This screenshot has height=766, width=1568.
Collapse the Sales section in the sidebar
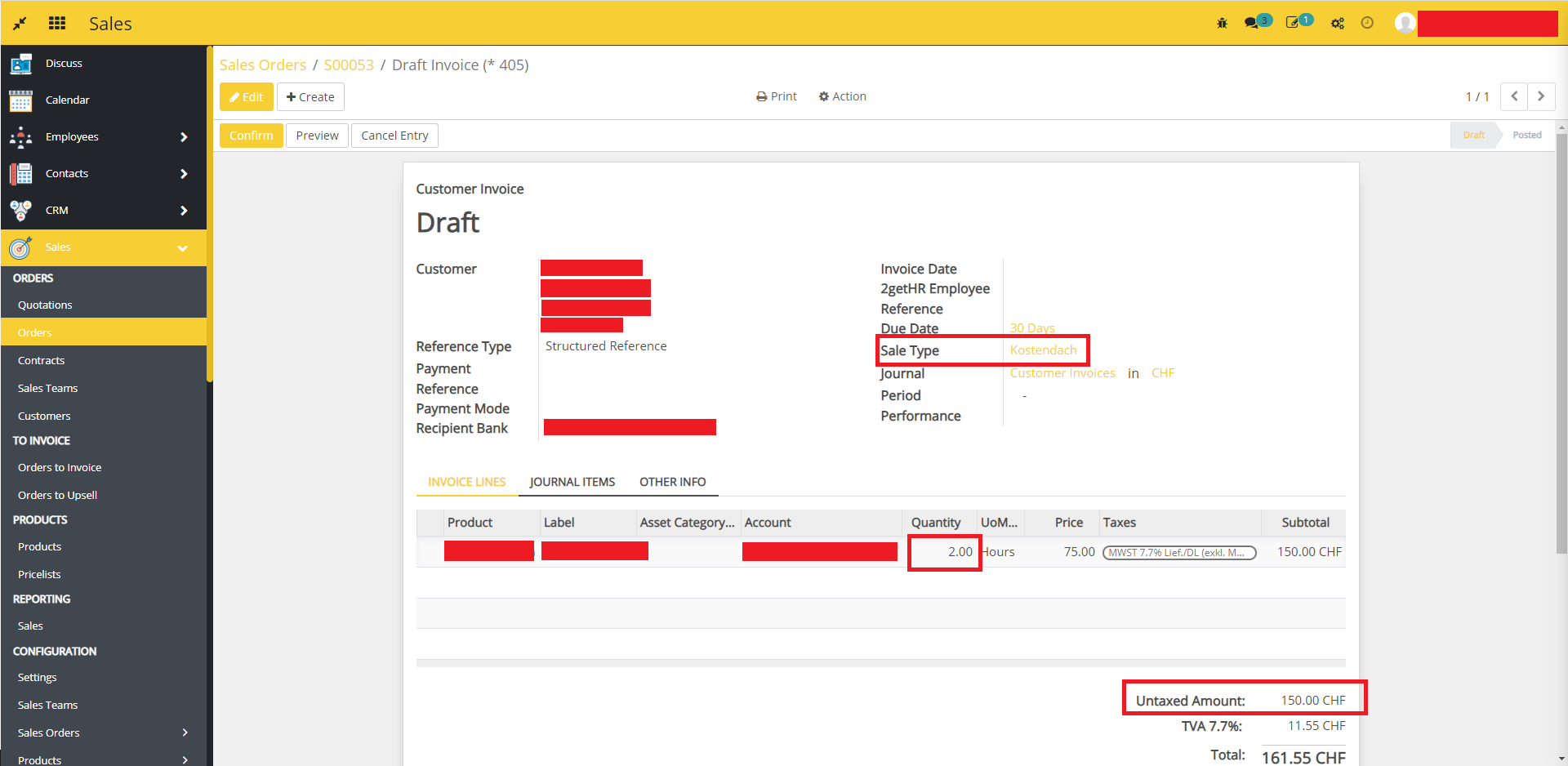182,247
